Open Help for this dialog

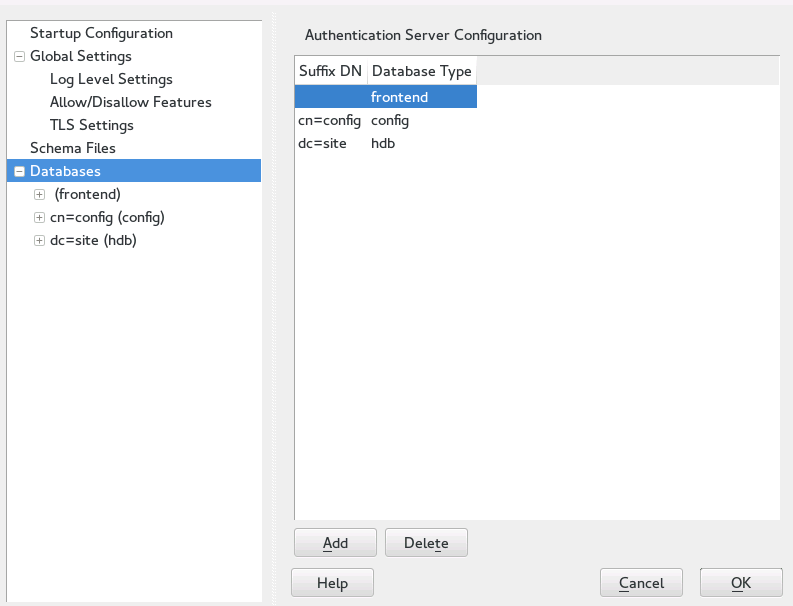coord(332,583)
